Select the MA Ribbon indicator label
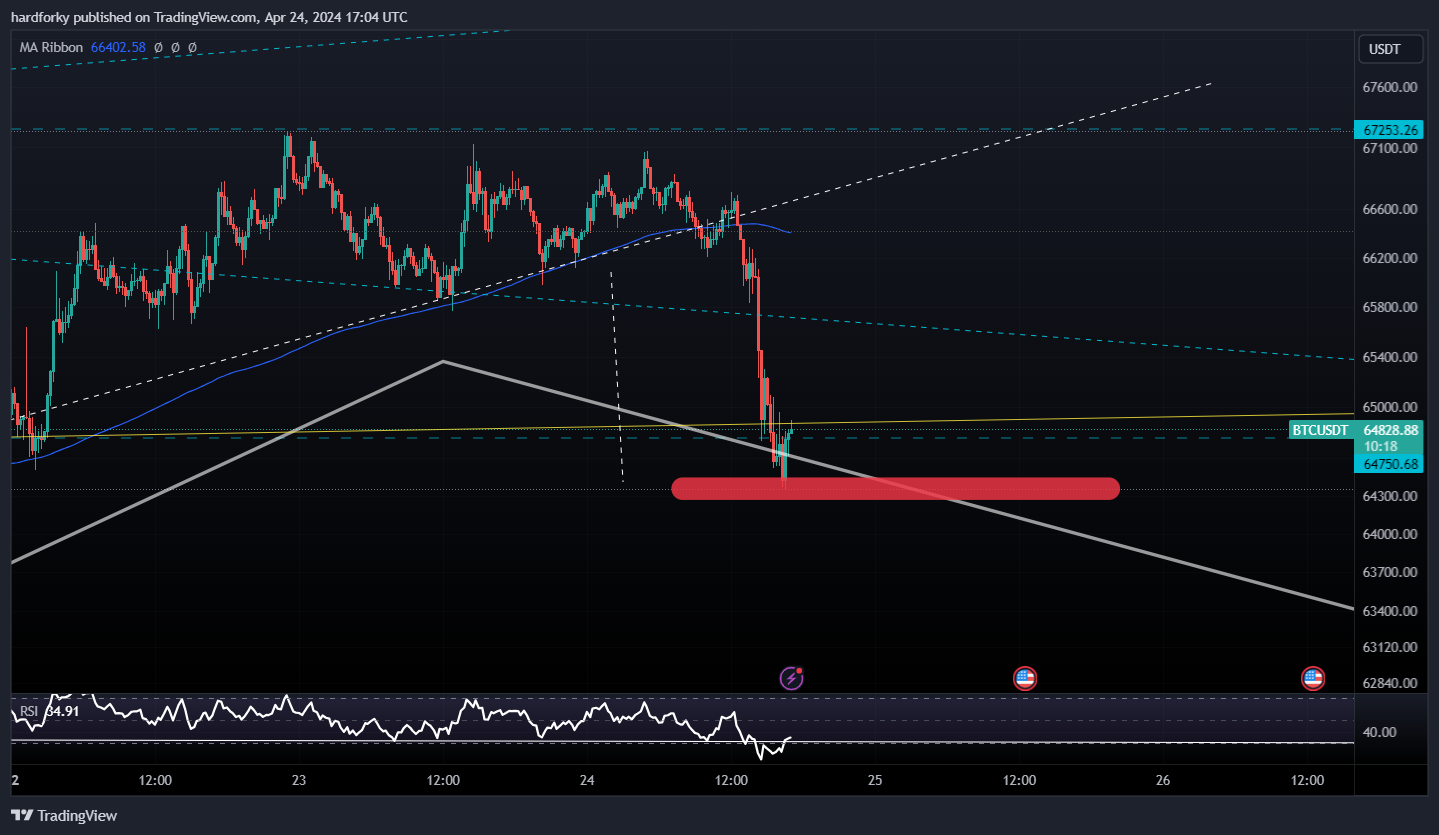The image size is (1439, 835). pos(51,47)
